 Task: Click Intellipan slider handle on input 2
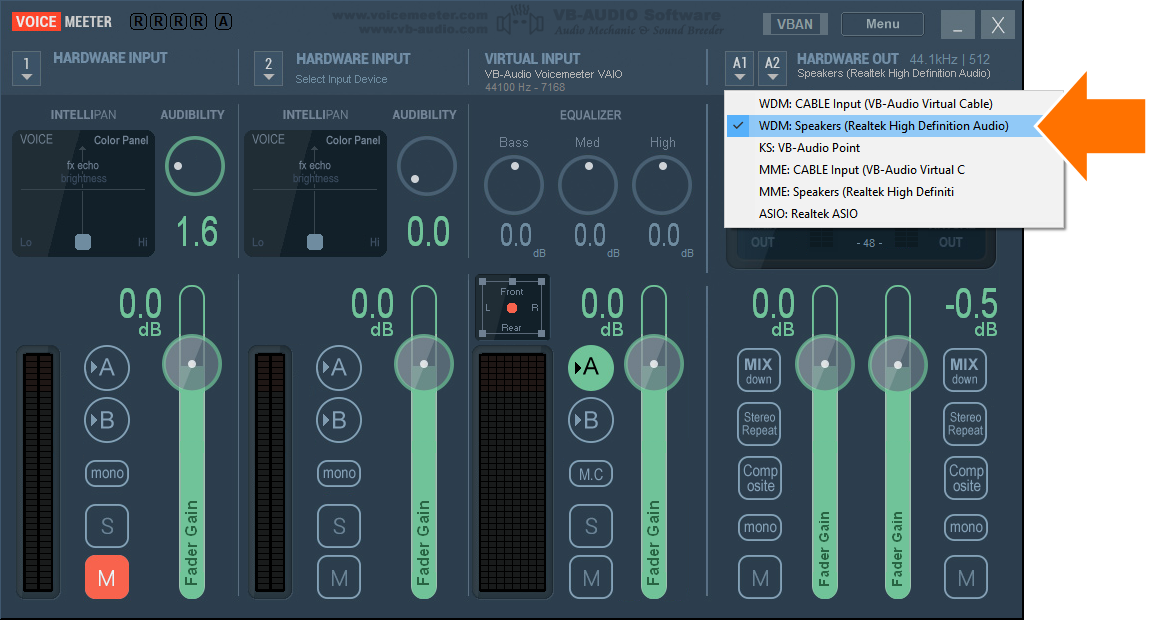point(314,241)
